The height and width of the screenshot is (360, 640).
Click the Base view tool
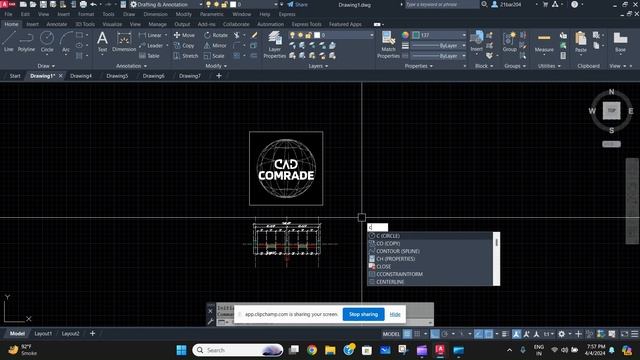point(620,41)
